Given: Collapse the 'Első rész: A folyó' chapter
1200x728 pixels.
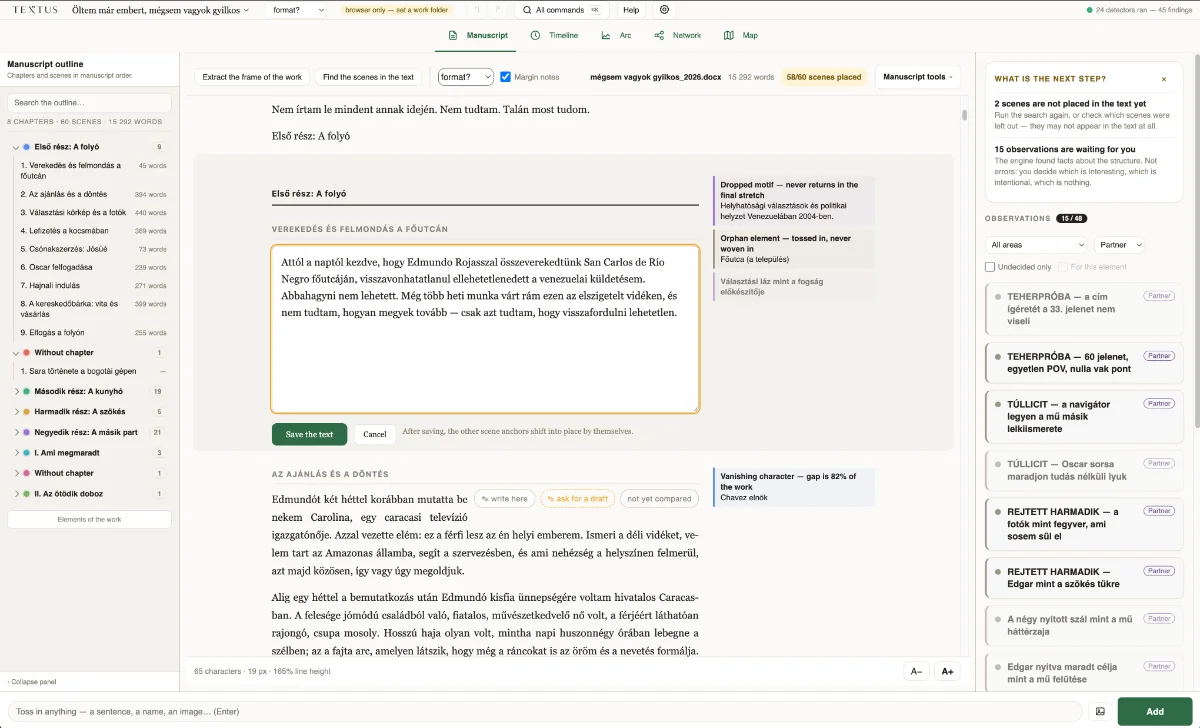Looking at the screenshot, I should tap(16, 147).
